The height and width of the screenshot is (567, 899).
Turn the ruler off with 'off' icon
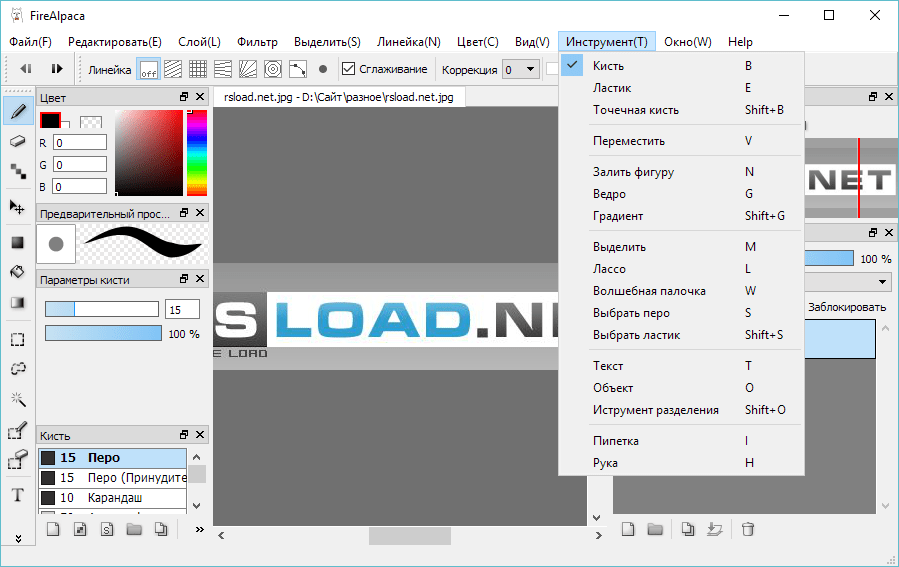[x=148, y=69]
